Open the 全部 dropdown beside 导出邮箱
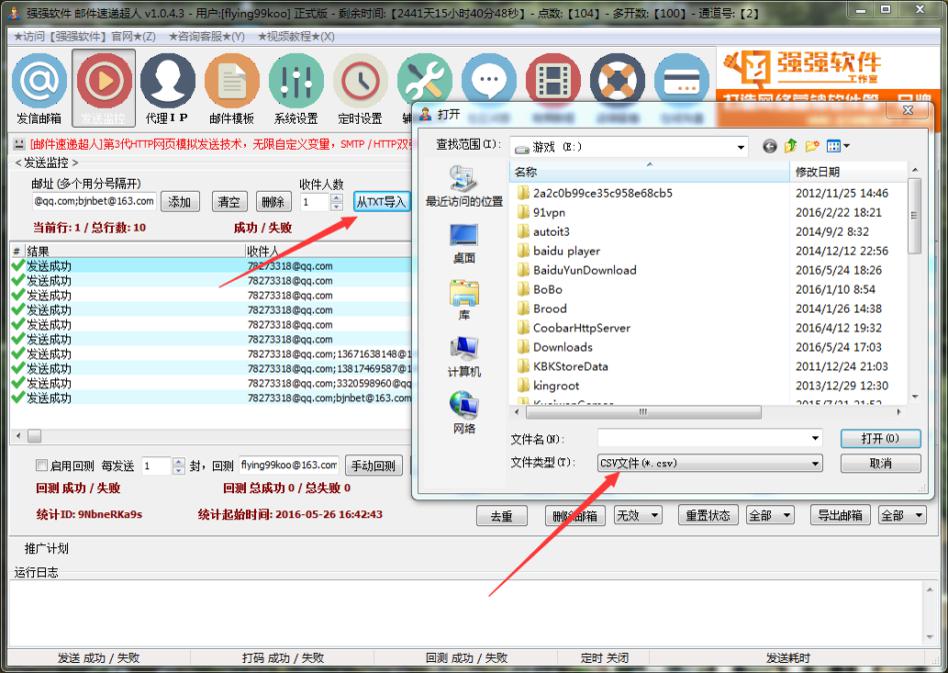The image size is (948, 673). (902, 515)
